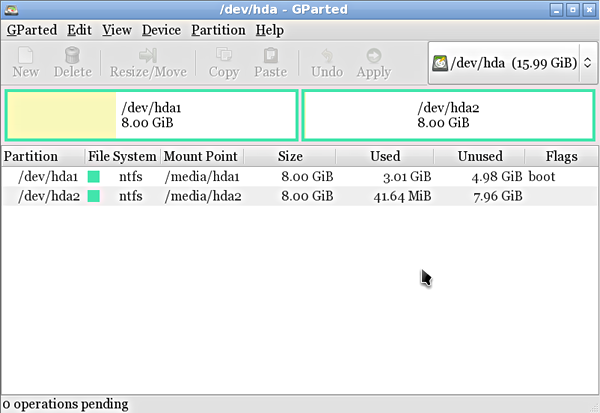Click the New partition toolbar icon

(26, 56)
